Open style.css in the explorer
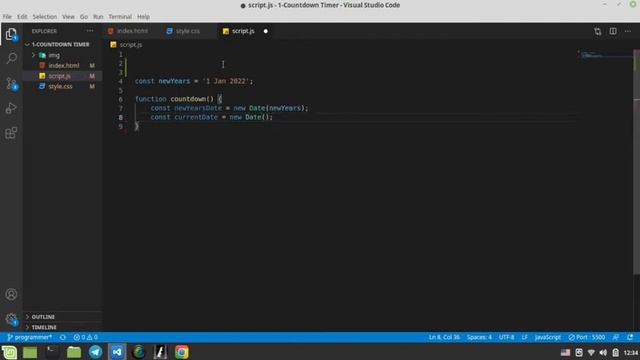Image resolution: width=640 pixels, height=360 pixels. pyautogui.click(x=60, y=86)
